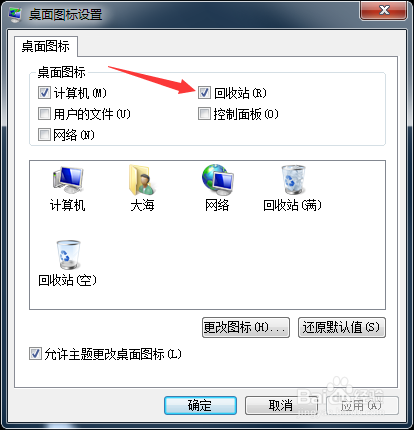Close the 桌面图标设置 dialog window
The width and height of the screenshot is (414, 430).
pos(384,11)
